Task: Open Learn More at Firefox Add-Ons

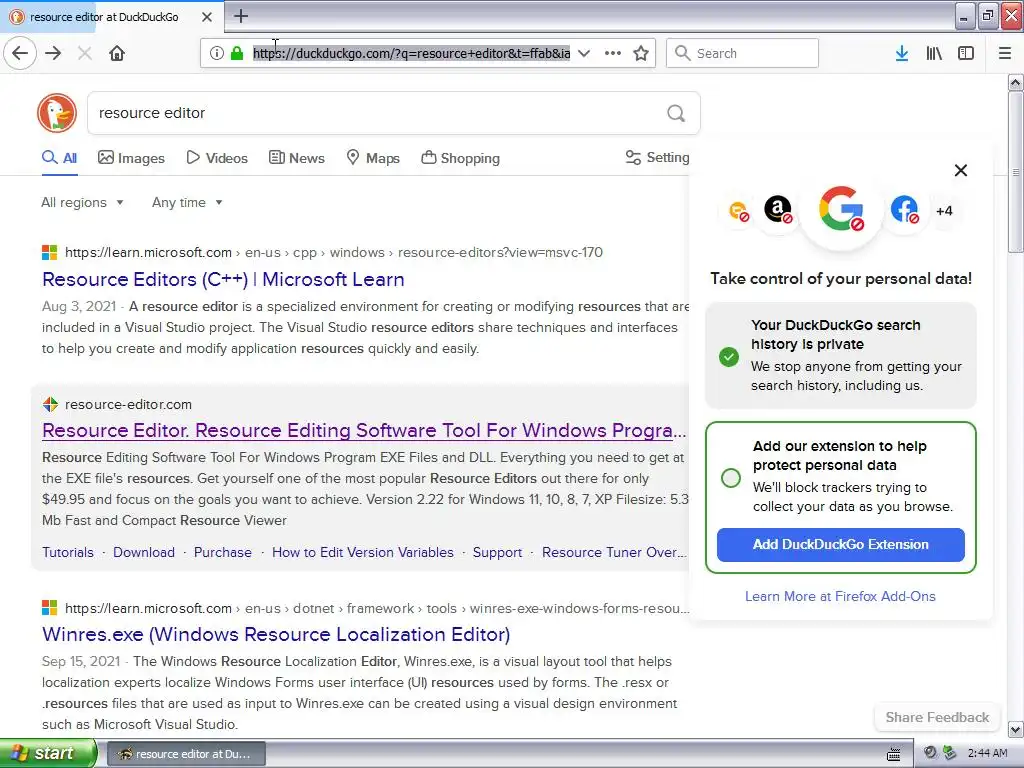Action: tap(840, 596)
